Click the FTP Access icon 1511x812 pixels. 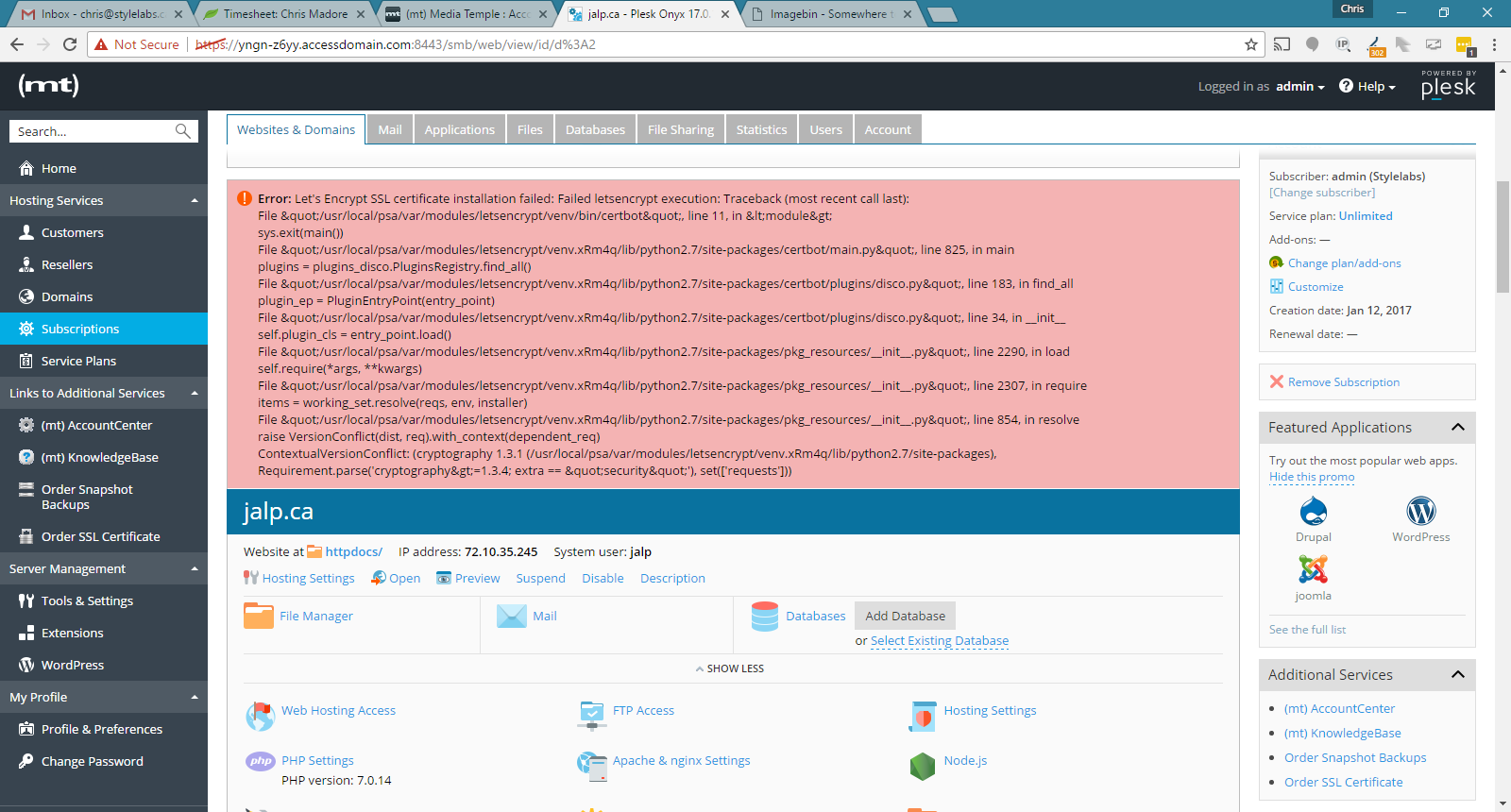click(592, 716)
